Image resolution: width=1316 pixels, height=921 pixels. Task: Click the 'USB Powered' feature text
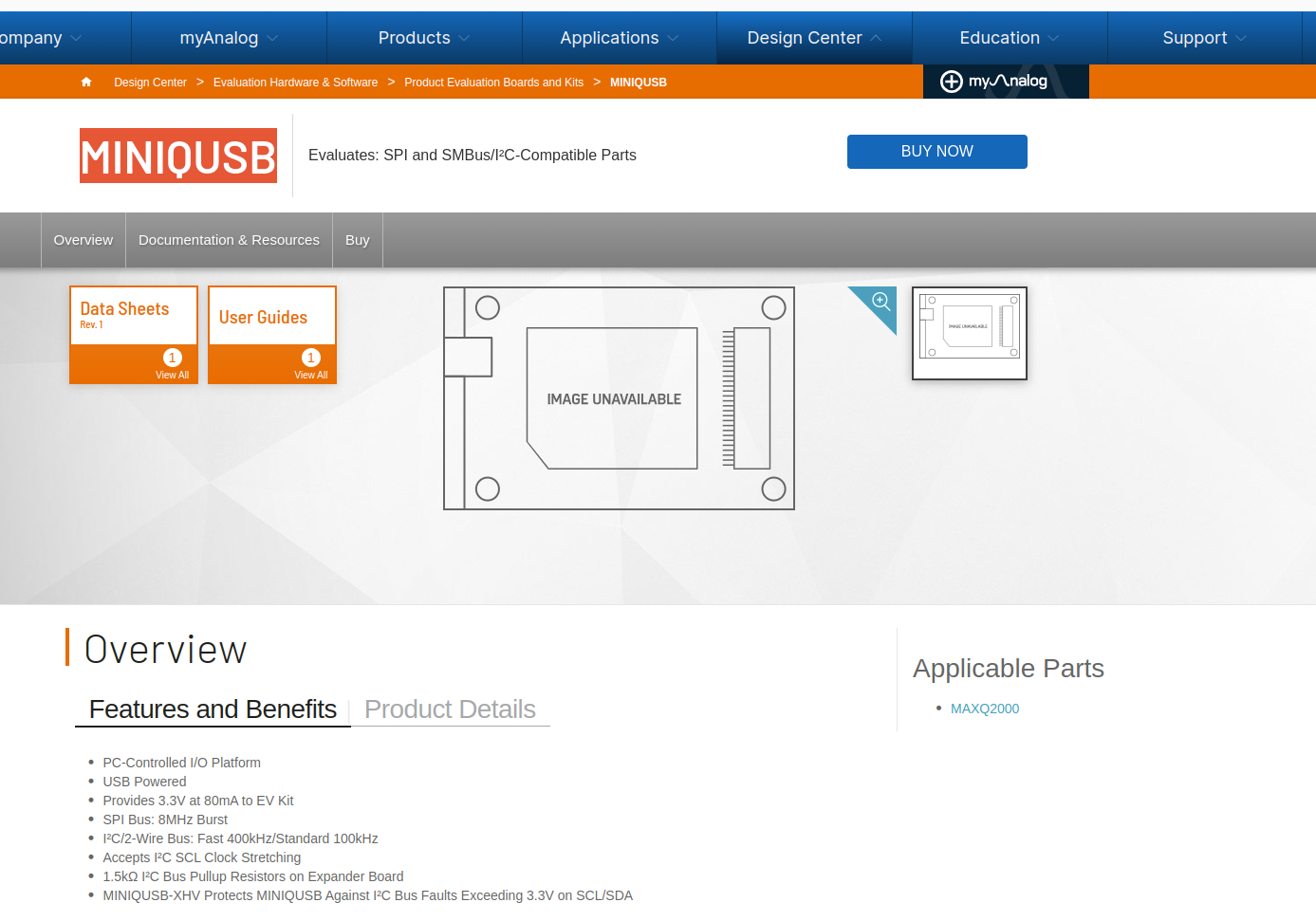144,782
